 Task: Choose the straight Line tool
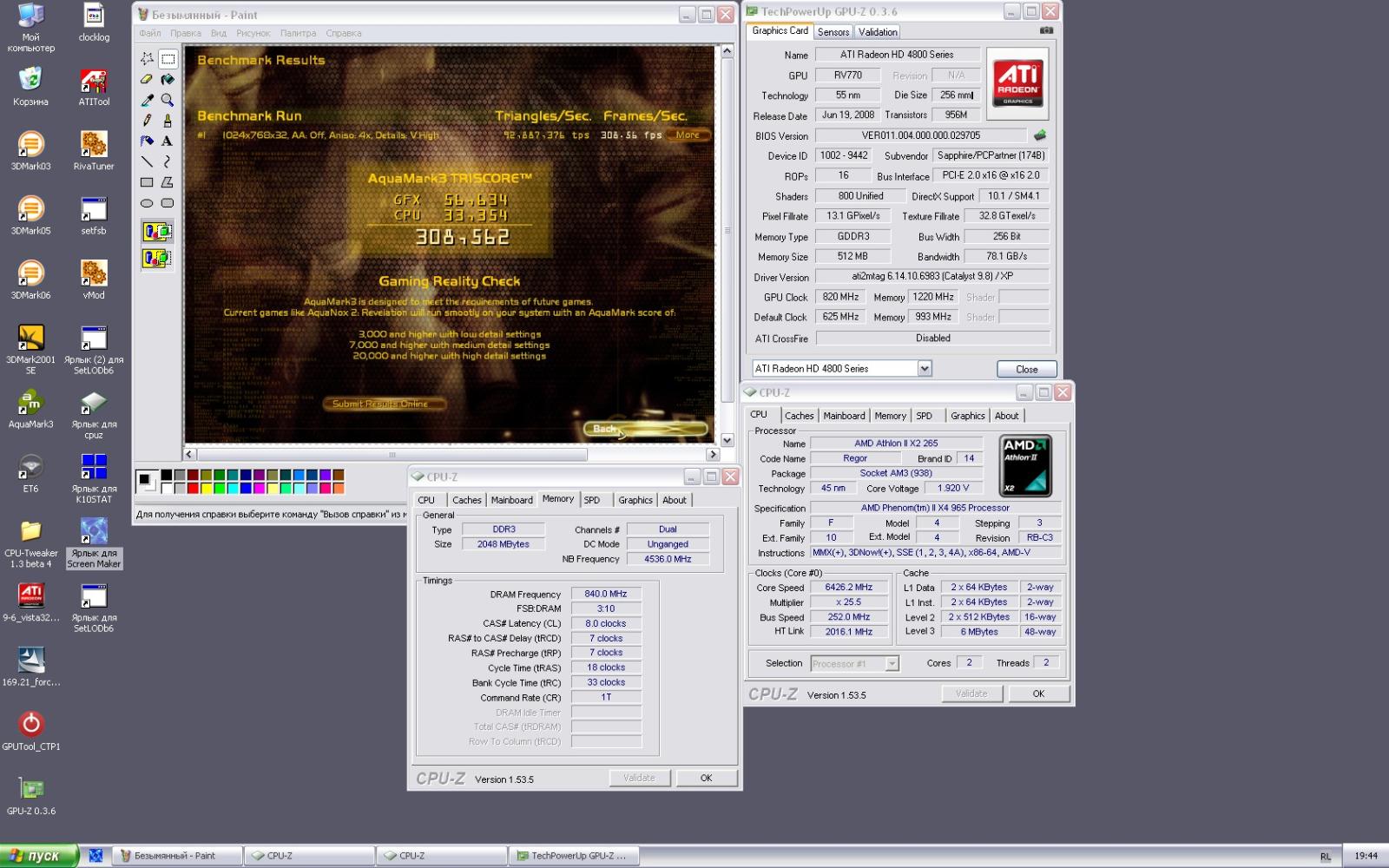point(147,161)
